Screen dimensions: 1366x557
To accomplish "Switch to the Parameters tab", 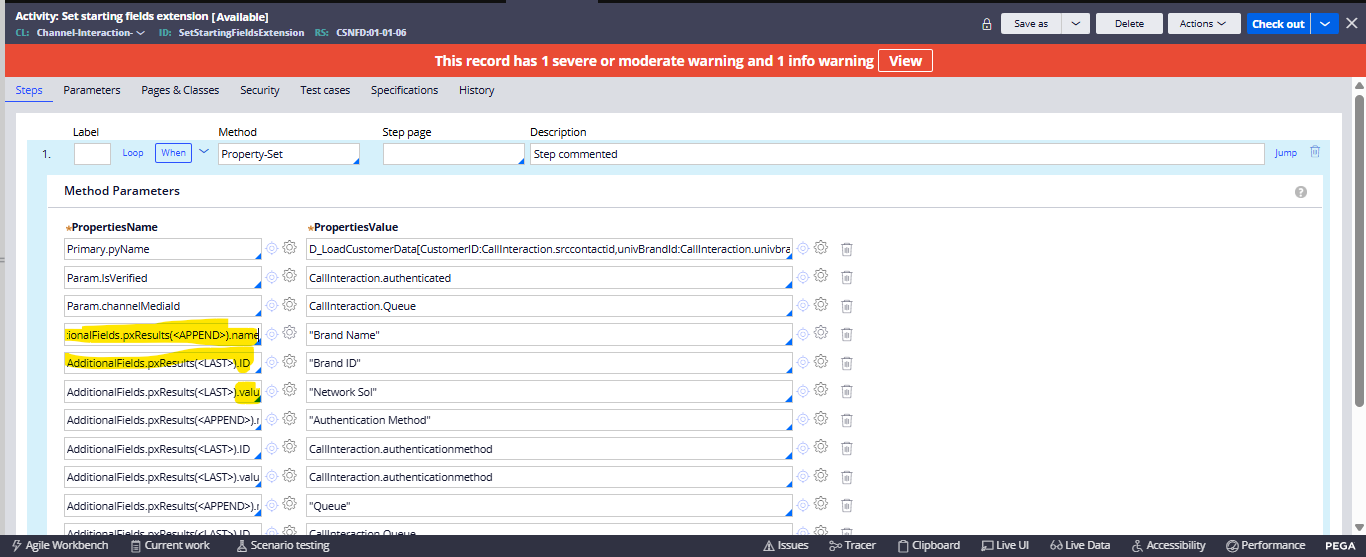I will 92,90.
